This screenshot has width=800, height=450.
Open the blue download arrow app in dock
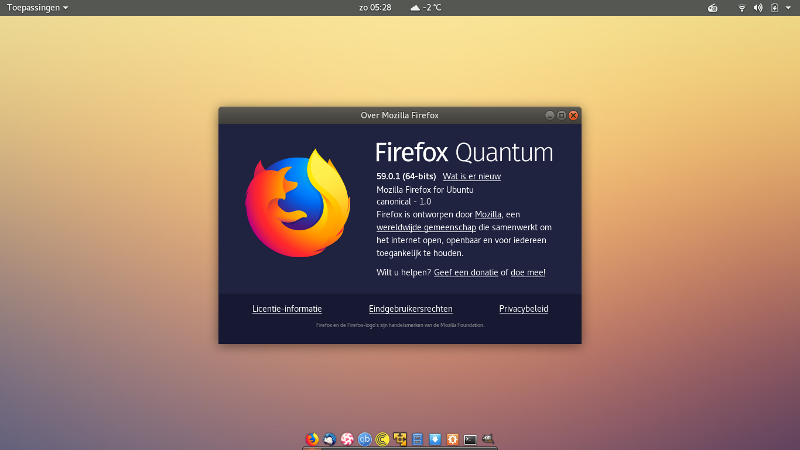click(435, 439)
